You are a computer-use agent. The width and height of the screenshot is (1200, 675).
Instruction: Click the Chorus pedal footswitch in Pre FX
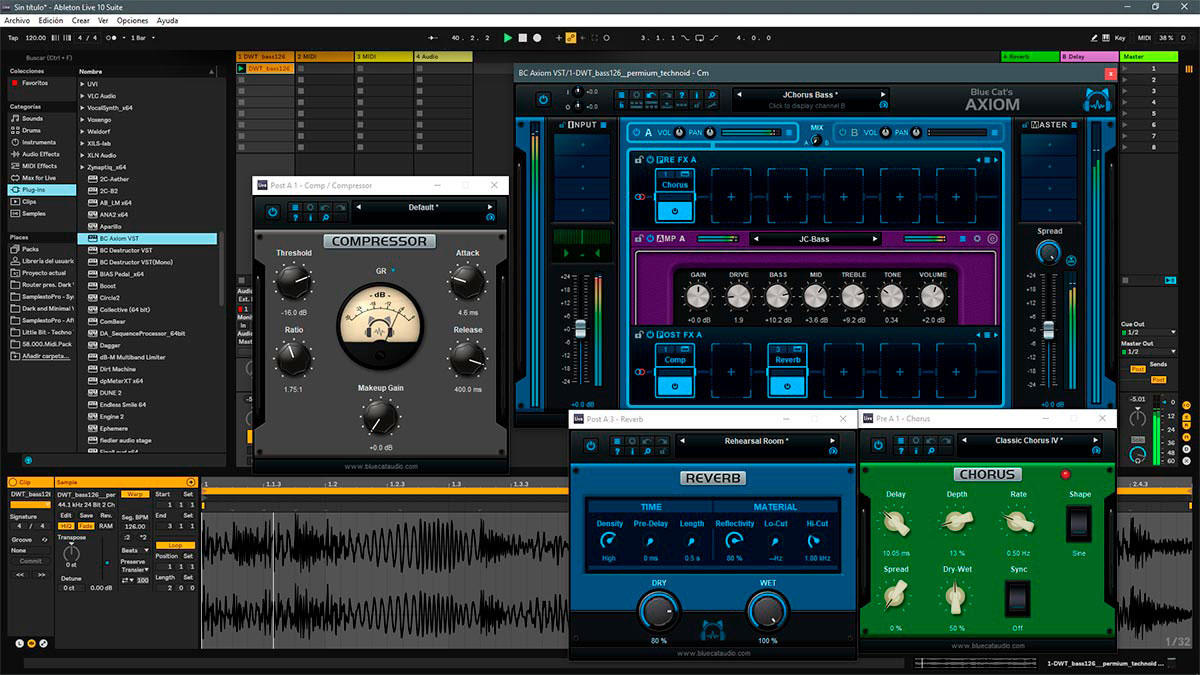(675, 211)
